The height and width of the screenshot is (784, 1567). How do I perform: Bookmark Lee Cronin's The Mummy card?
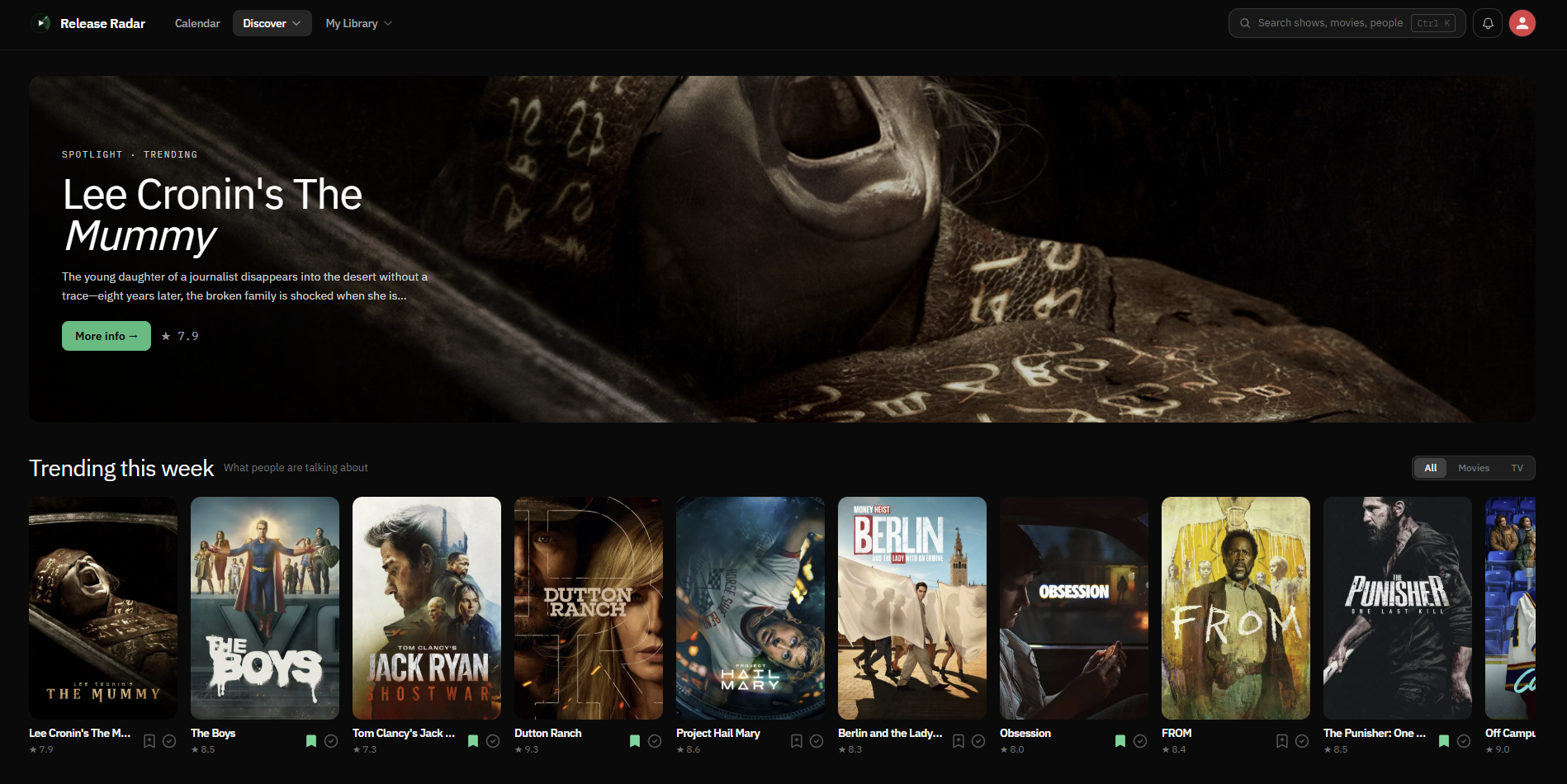[x=149, y=741]
